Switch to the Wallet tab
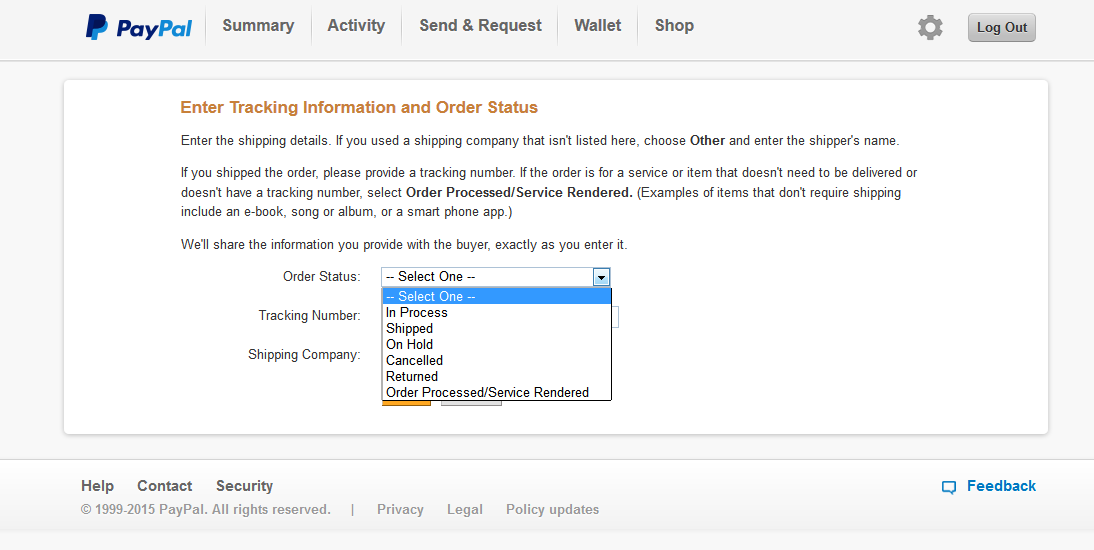 597,26
